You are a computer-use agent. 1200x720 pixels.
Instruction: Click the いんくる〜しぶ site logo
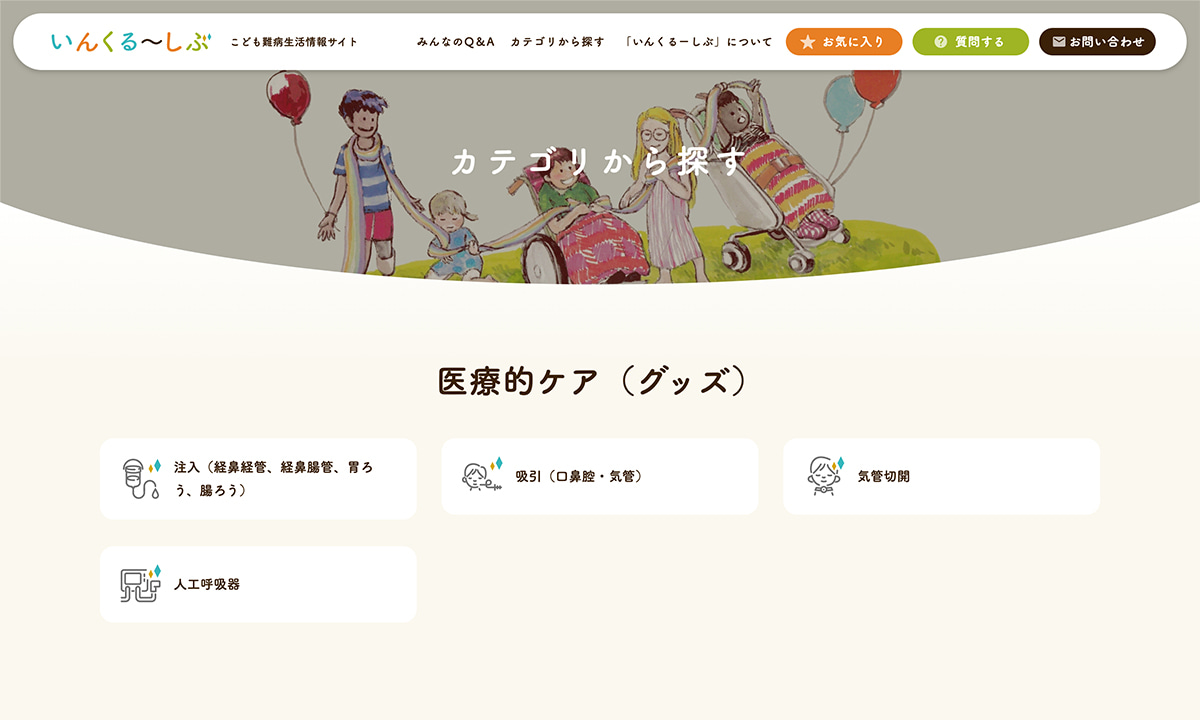click(x=131, y=42)
